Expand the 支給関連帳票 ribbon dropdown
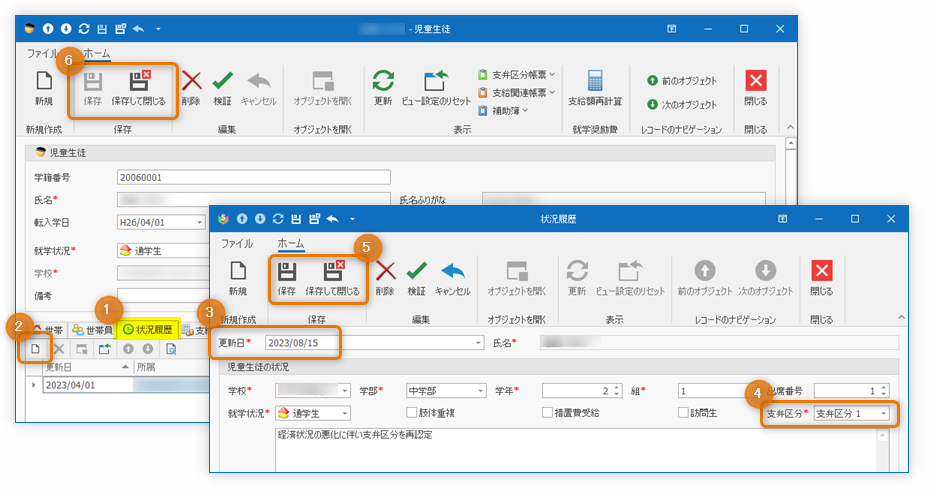933x491 pixels. [x=552, y=92]
